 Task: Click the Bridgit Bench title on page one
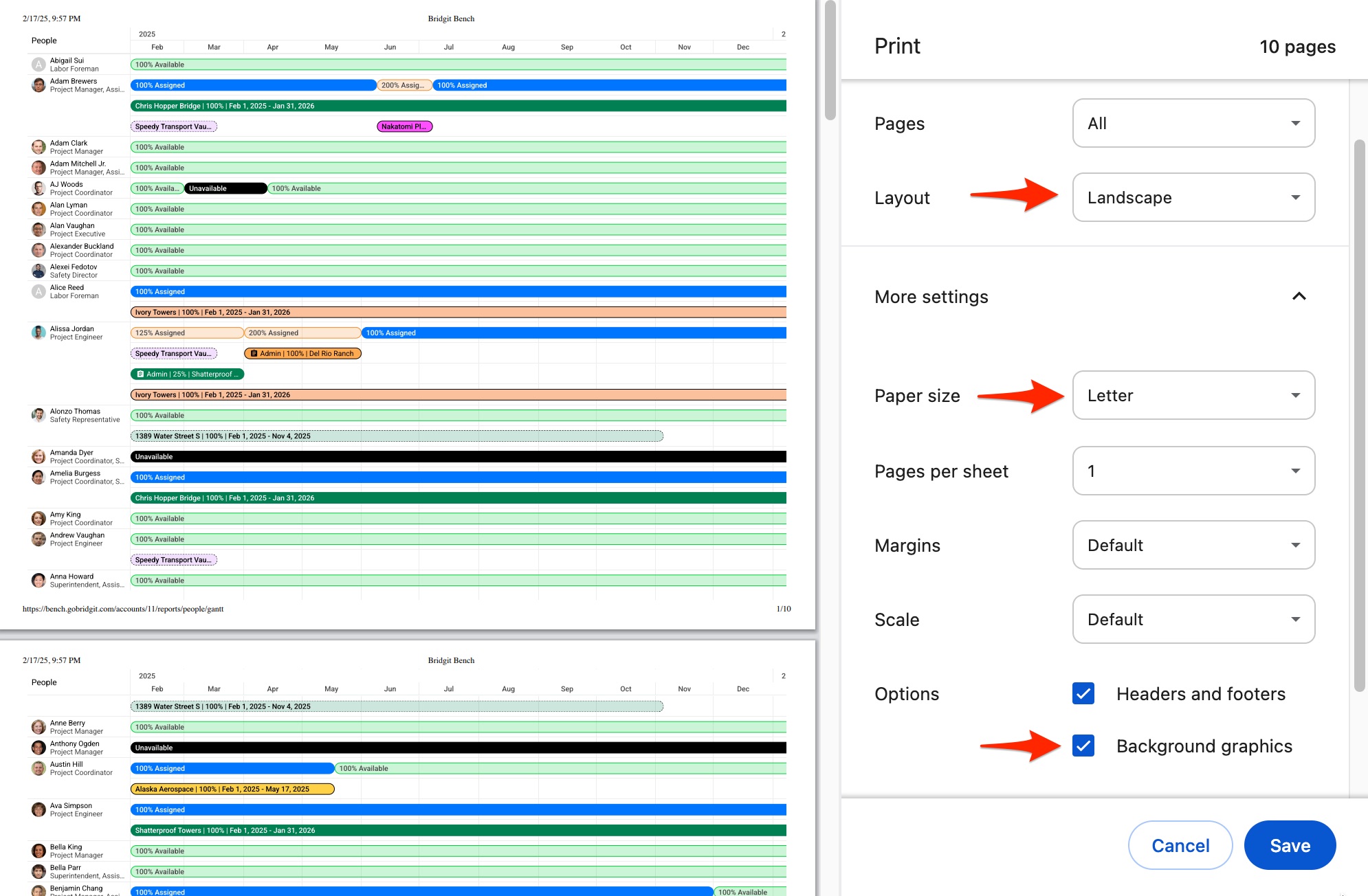pos(451,19)
